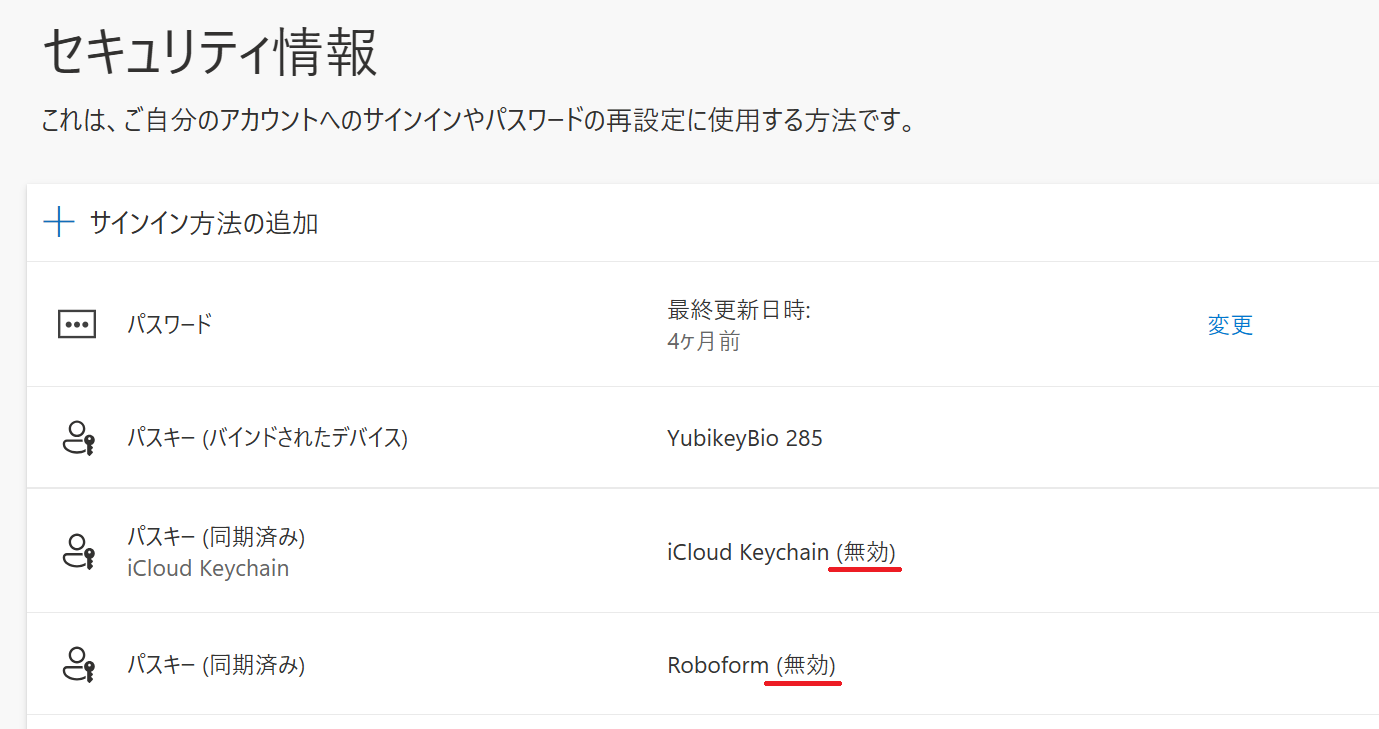The height and width of the screenshot is (729, 1379).
Task: Click iCloud Keychain (無効) status text
Action: click(x=781, y=552)
